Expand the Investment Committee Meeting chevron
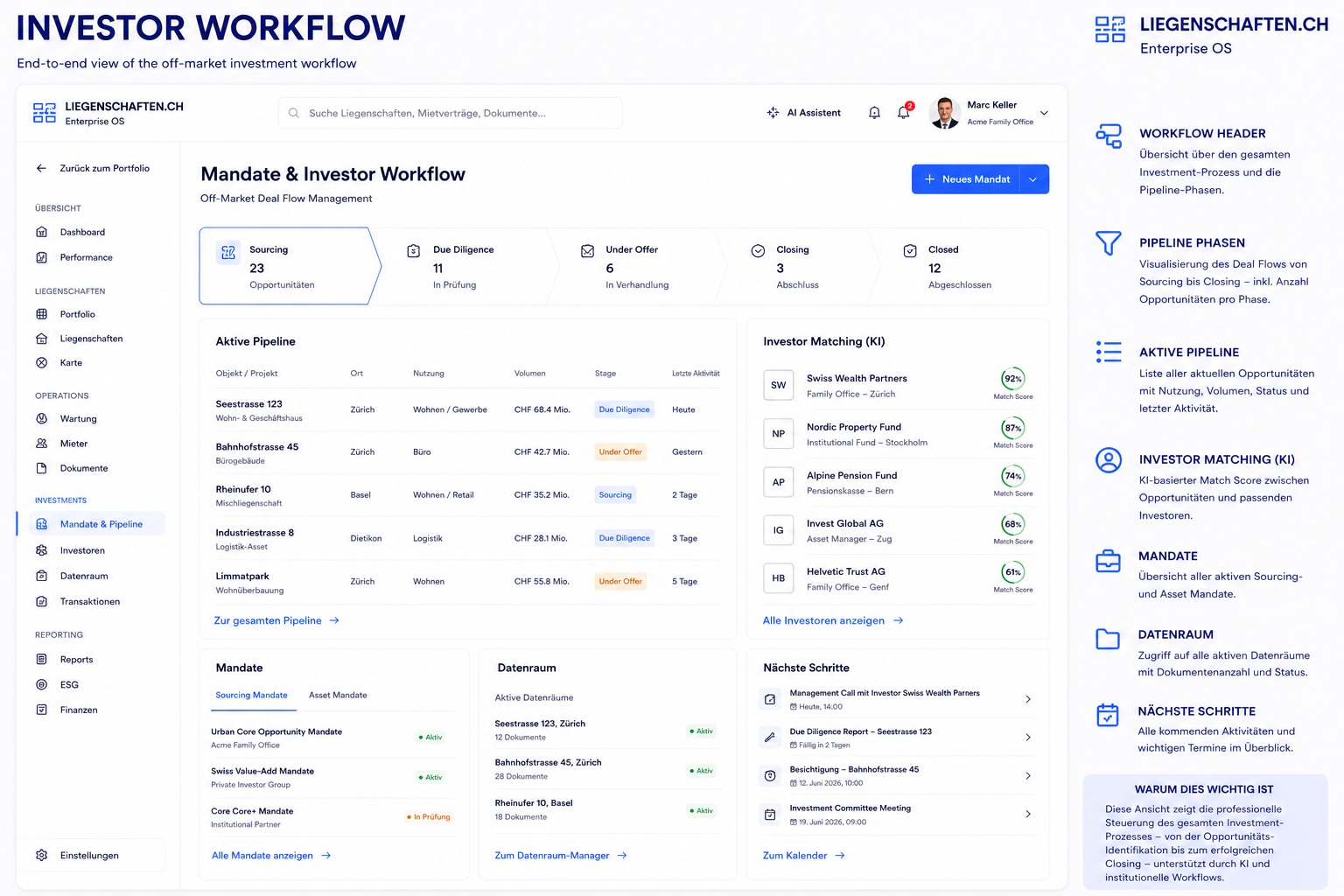1344x896 pixels. click(x=1028, y=814)
